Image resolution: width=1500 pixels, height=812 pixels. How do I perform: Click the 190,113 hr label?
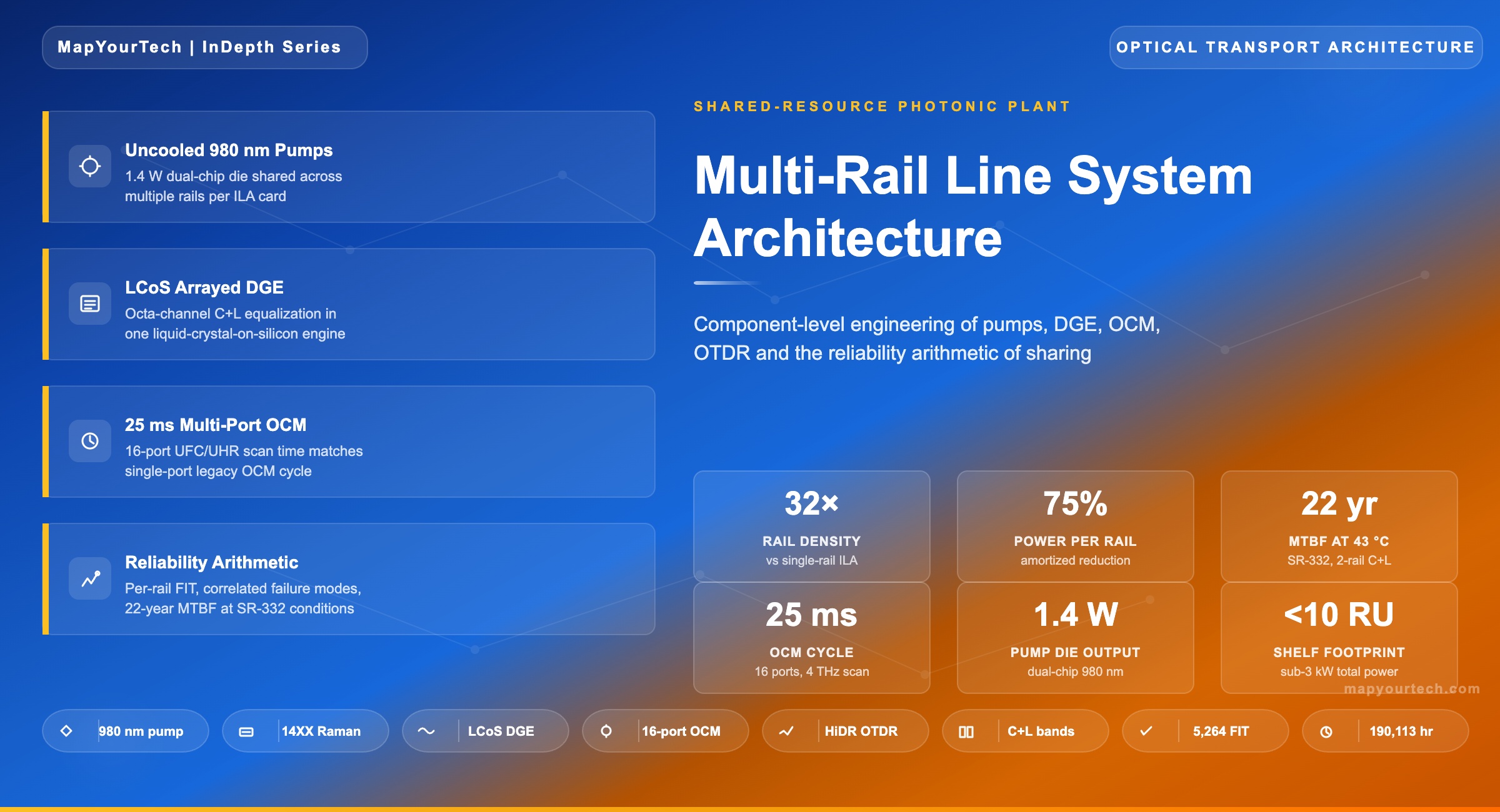pyautogui.click(x=1401, y=731)
